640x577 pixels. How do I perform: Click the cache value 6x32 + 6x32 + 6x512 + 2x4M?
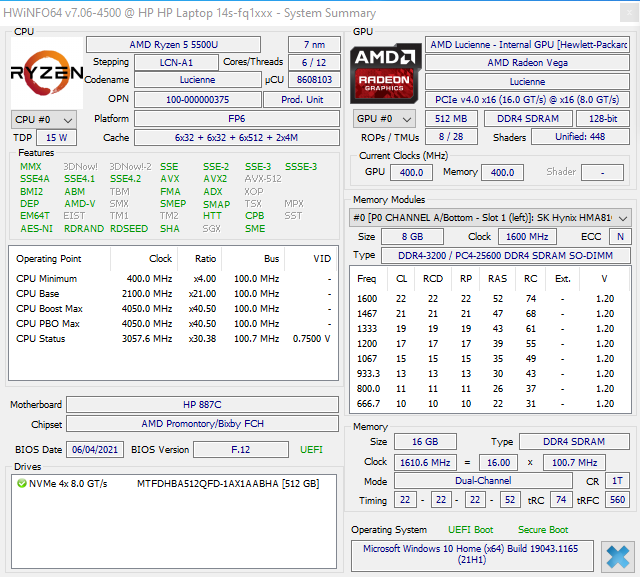[237, 138]
